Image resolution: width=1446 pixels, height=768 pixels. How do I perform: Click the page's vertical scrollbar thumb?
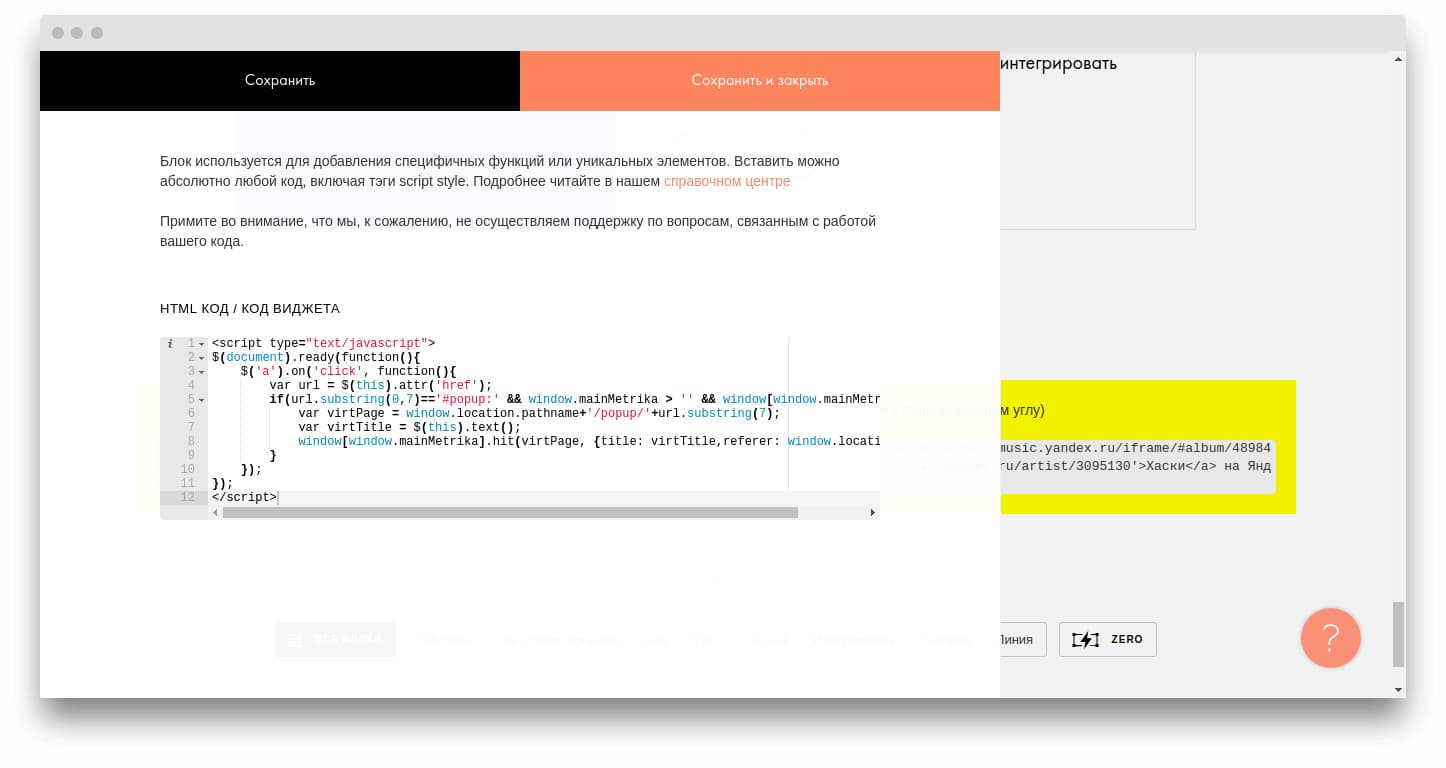[x=1399, y=634]
